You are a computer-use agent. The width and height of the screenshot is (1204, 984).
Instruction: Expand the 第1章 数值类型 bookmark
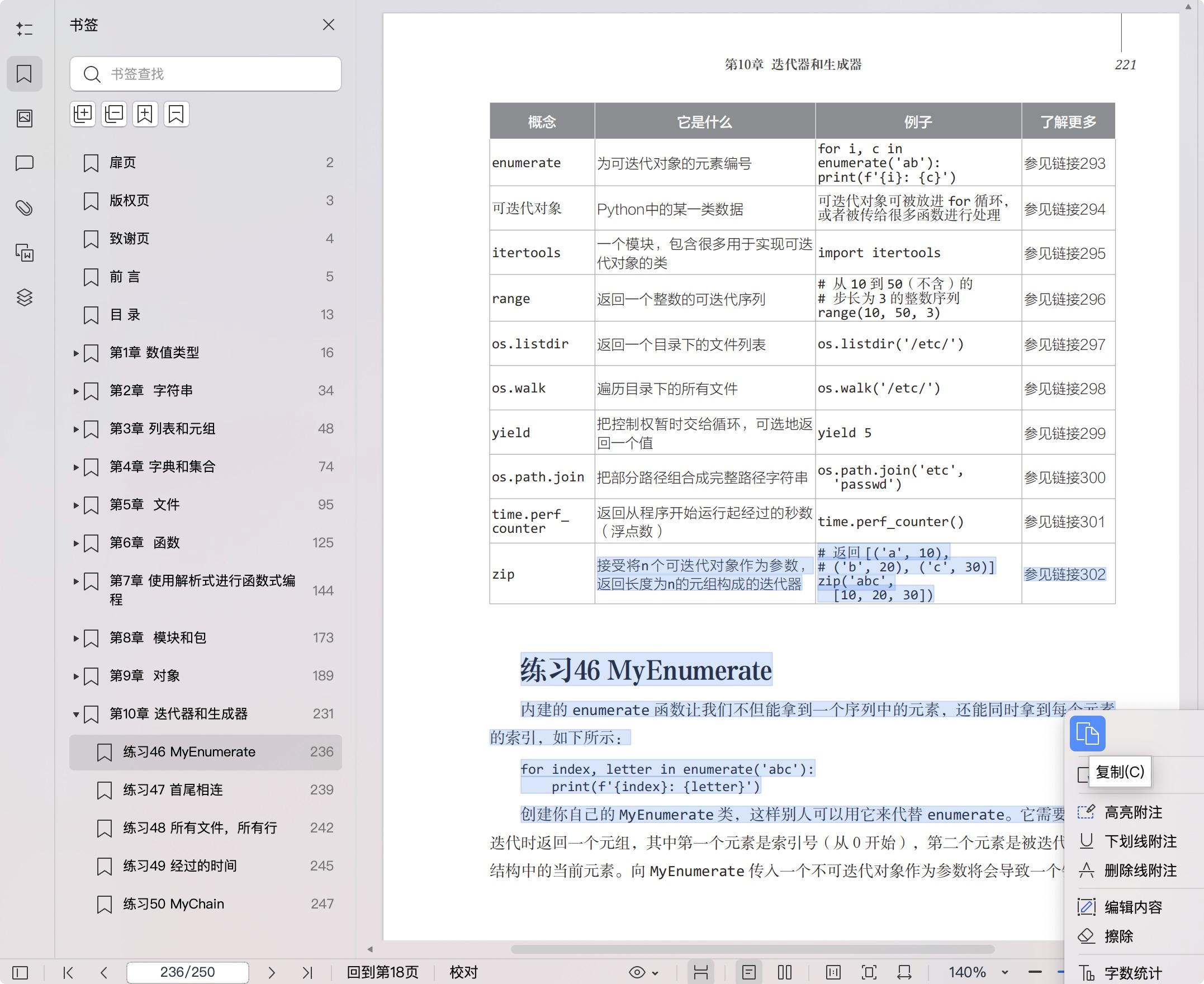tap(75, 353)
